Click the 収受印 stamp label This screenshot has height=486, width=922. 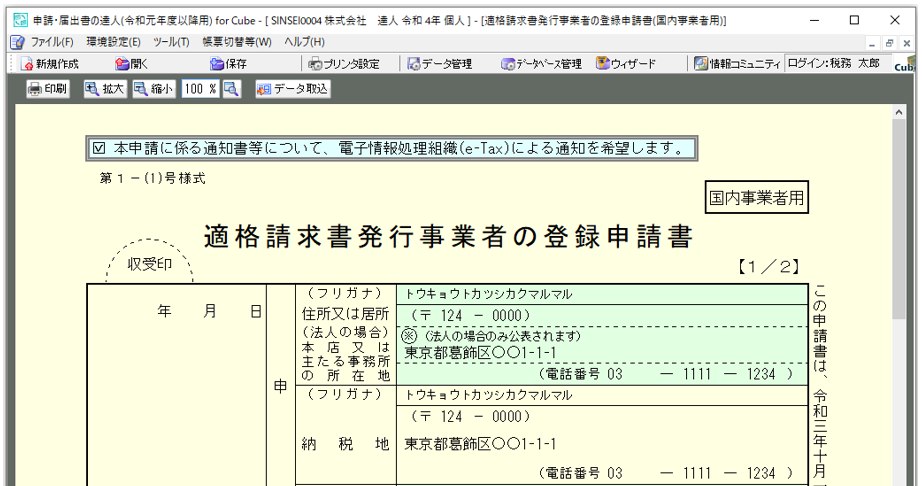149,264
